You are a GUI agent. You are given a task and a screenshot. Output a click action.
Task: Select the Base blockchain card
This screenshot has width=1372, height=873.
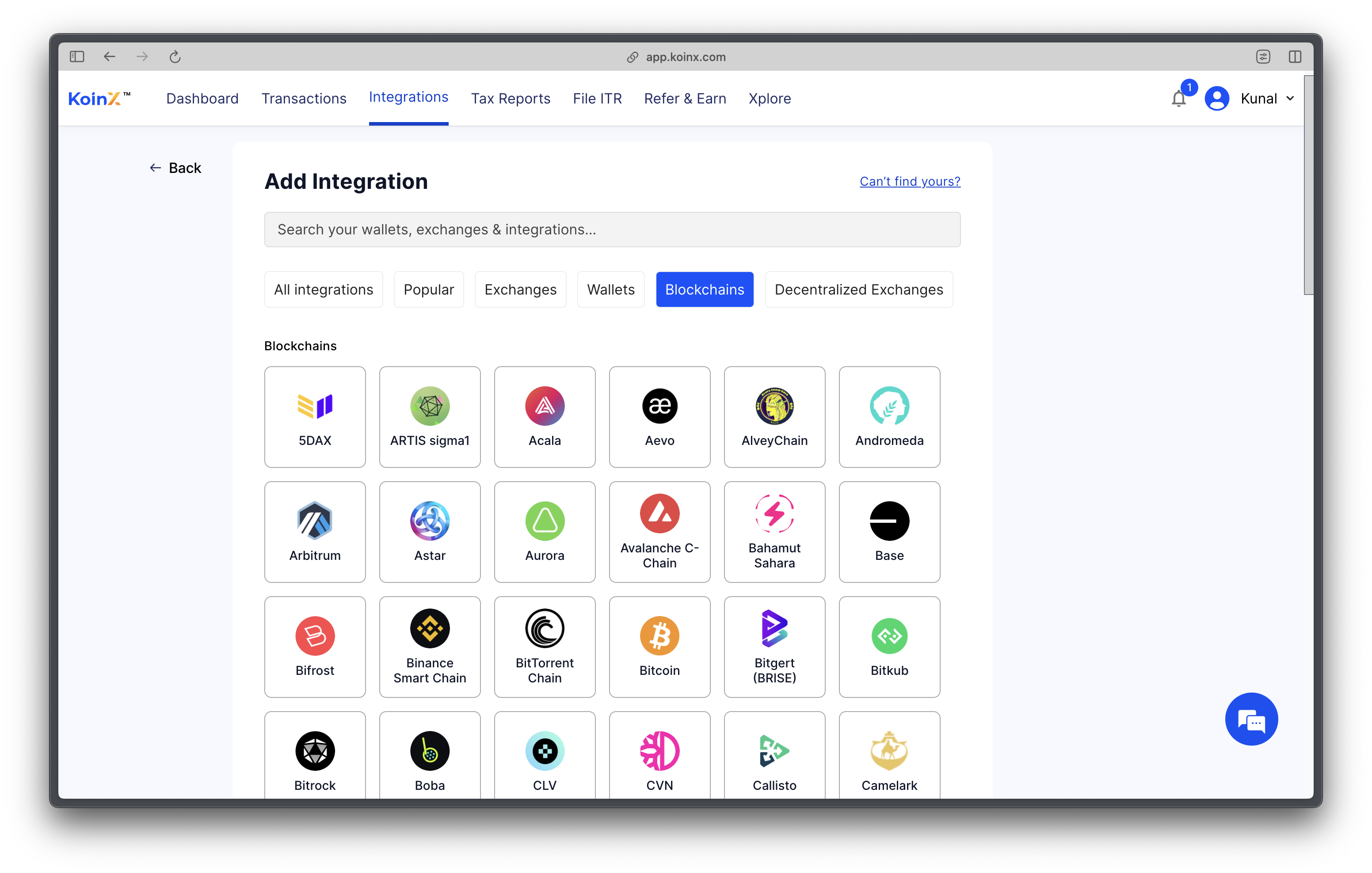pyautogui.click(x=889, y=532)
